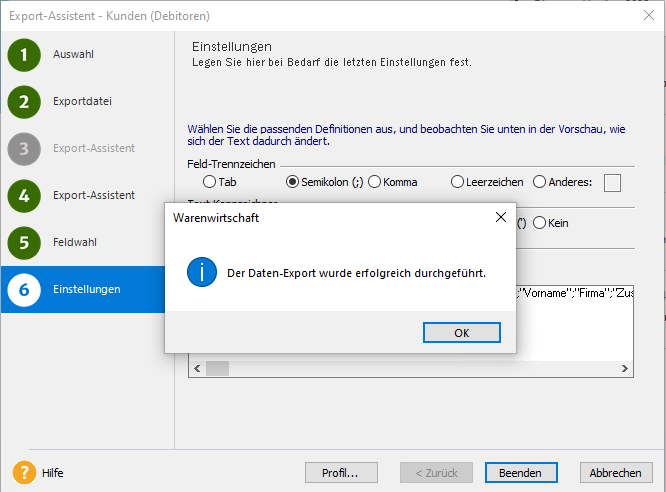Click the Beenden button
The height and width of the screenshot is (492, 666).
pyautogui.click(x=521, y=473)
